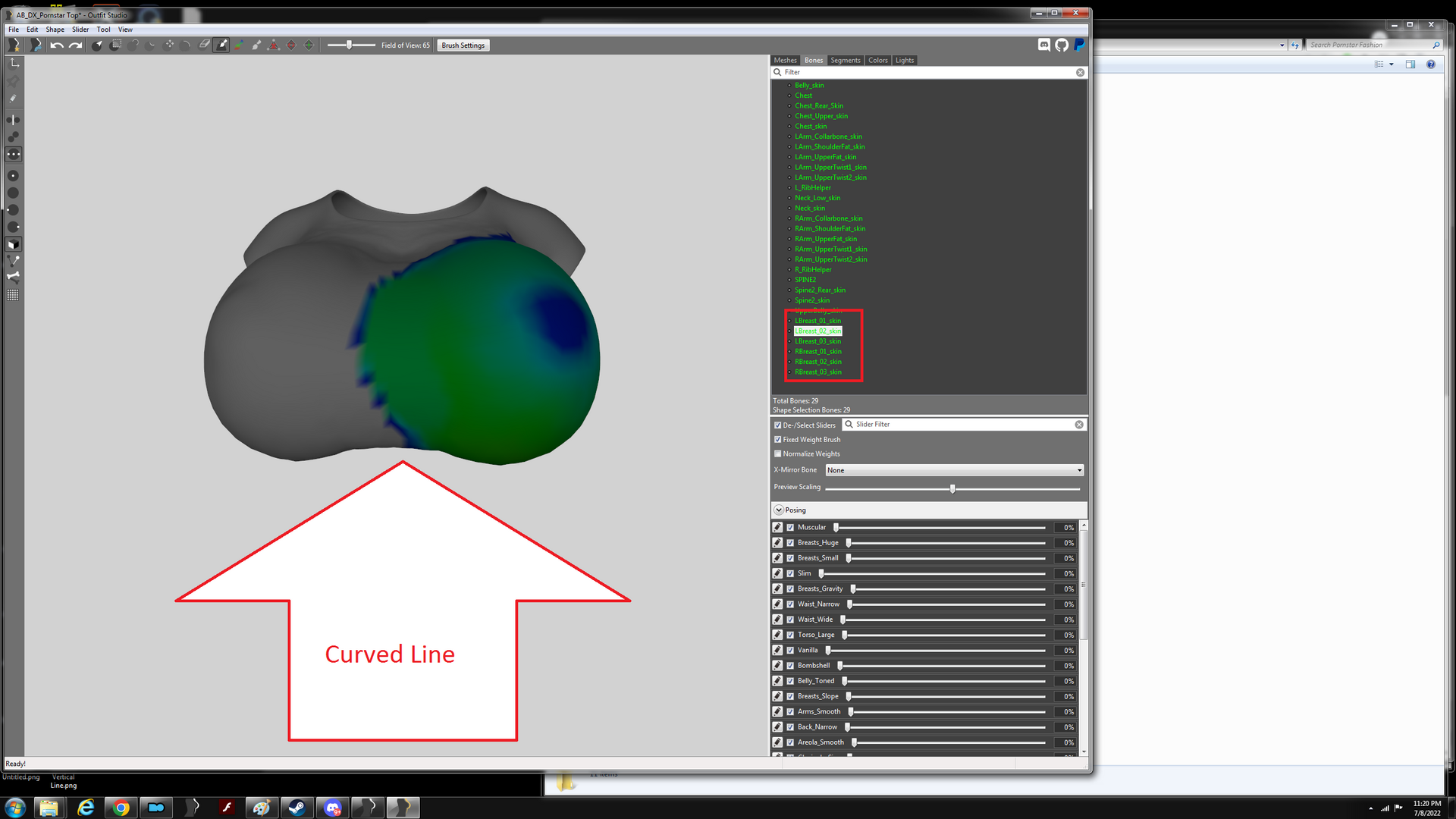
Task: Click the Load Project icon in toolbar
Action: [35, 45]
